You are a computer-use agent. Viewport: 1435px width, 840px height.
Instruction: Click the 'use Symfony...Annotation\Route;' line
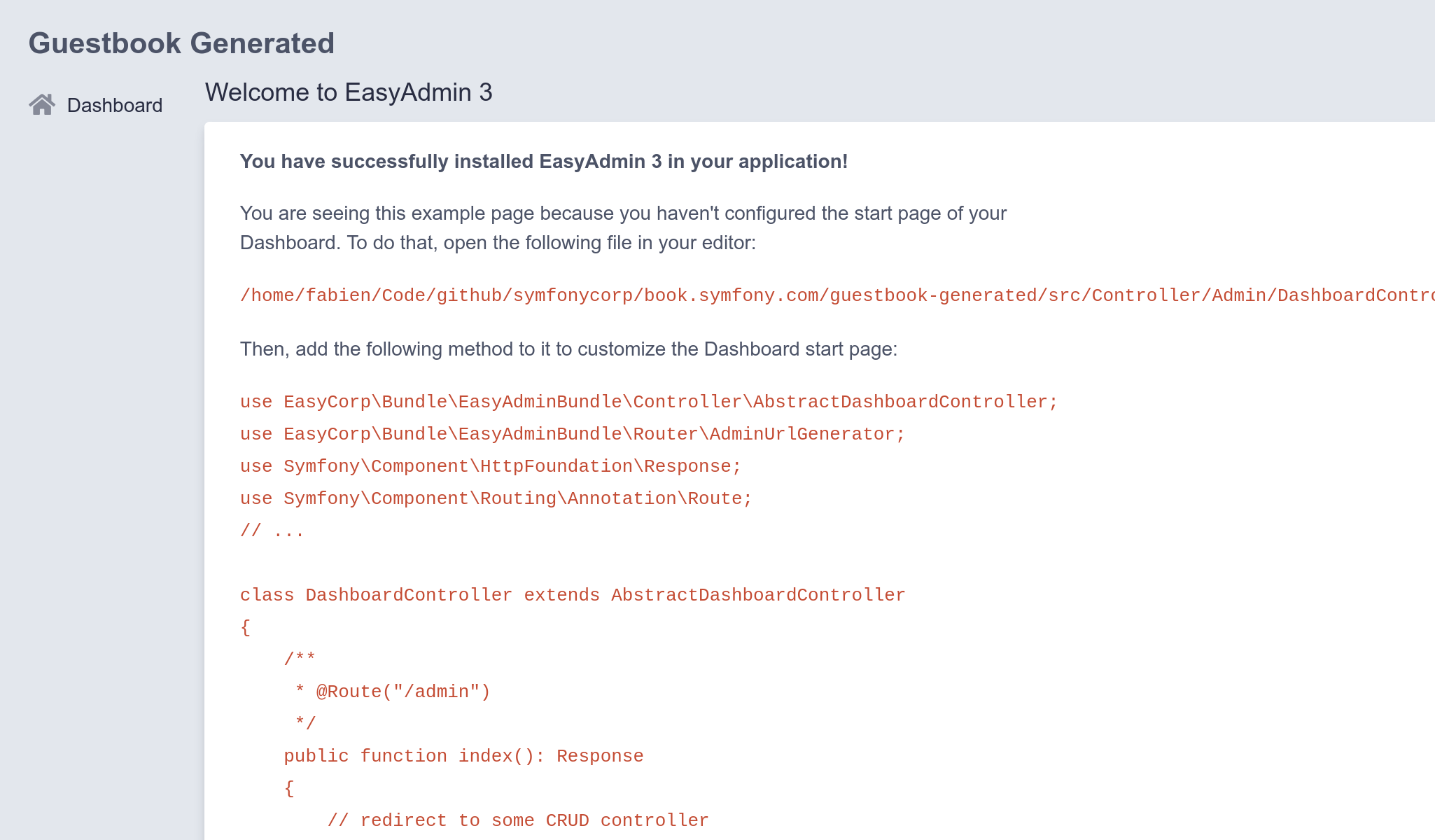(x=496, y=498)
